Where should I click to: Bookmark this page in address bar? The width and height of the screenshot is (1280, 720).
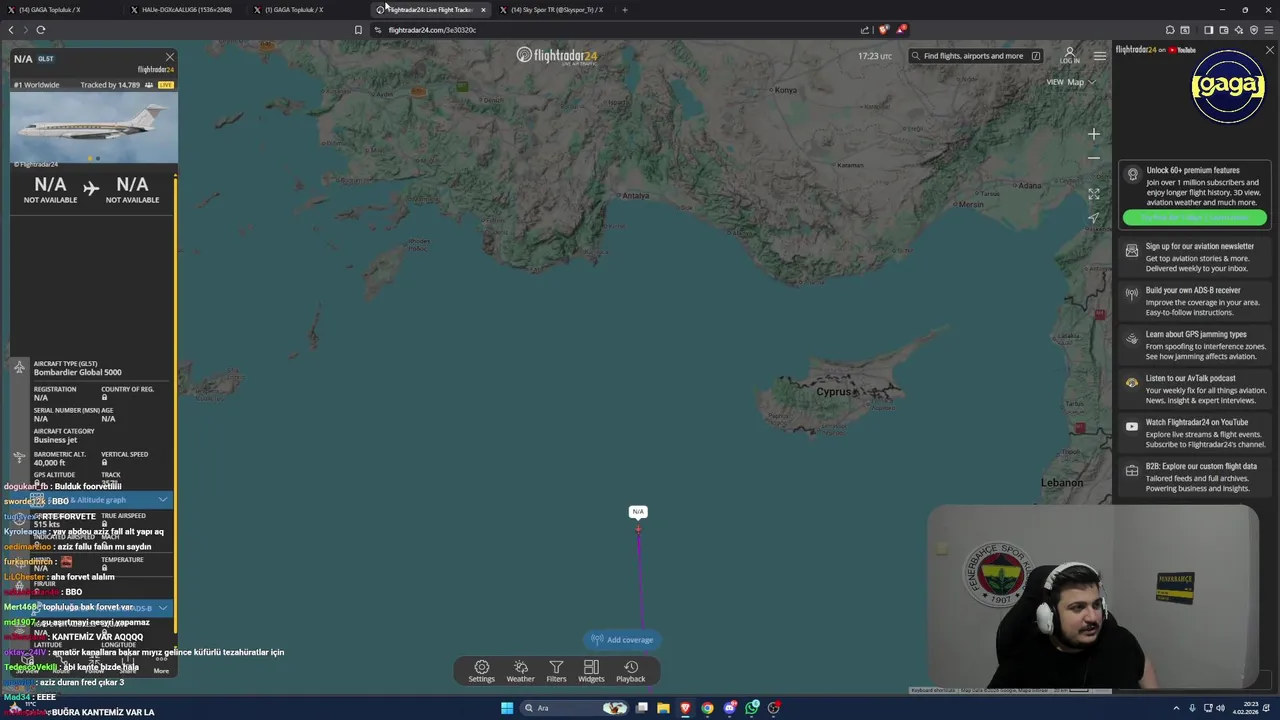tap(358, 30)
